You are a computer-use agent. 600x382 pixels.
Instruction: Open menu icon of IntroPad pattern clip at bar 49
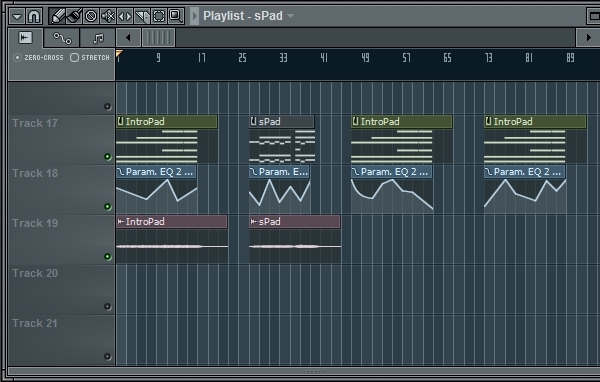[355, 121]
